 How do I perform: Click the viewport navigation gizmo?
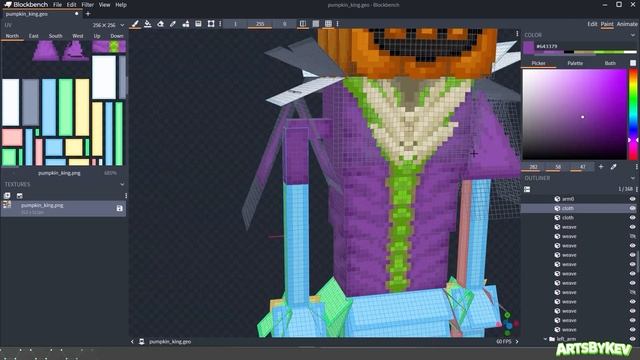click(x=509, y=324)
